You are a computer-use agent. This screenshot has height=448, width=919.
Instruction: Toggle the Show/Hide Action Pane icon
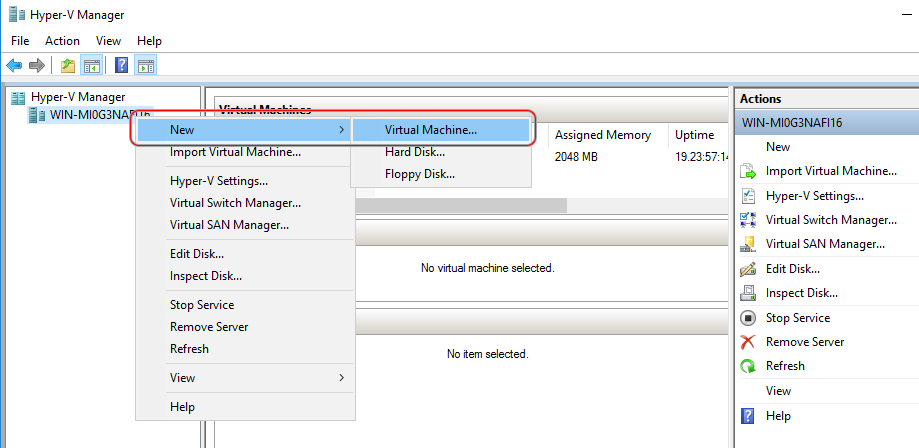point(145,65)
